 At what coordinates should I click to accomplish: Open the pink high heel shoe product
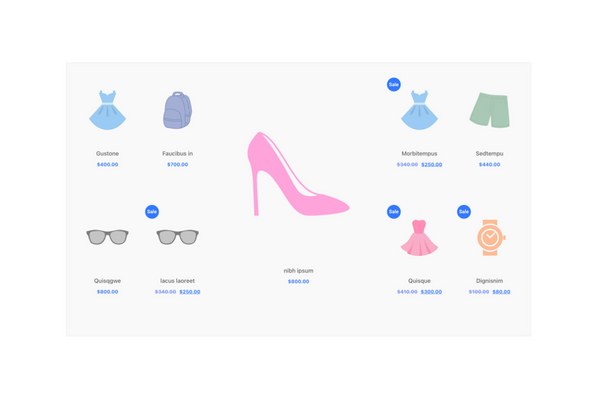click(298, 176)
